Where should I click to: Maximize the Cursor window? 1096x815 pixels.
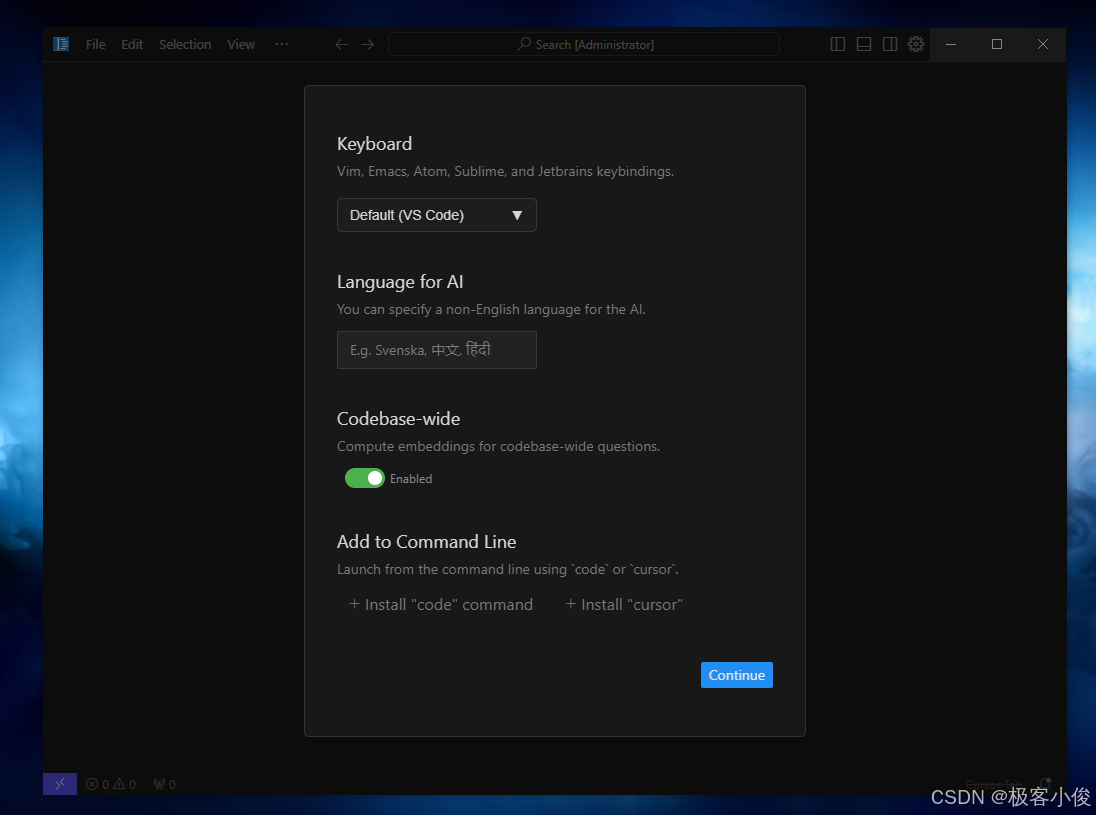tap(997, 44)
